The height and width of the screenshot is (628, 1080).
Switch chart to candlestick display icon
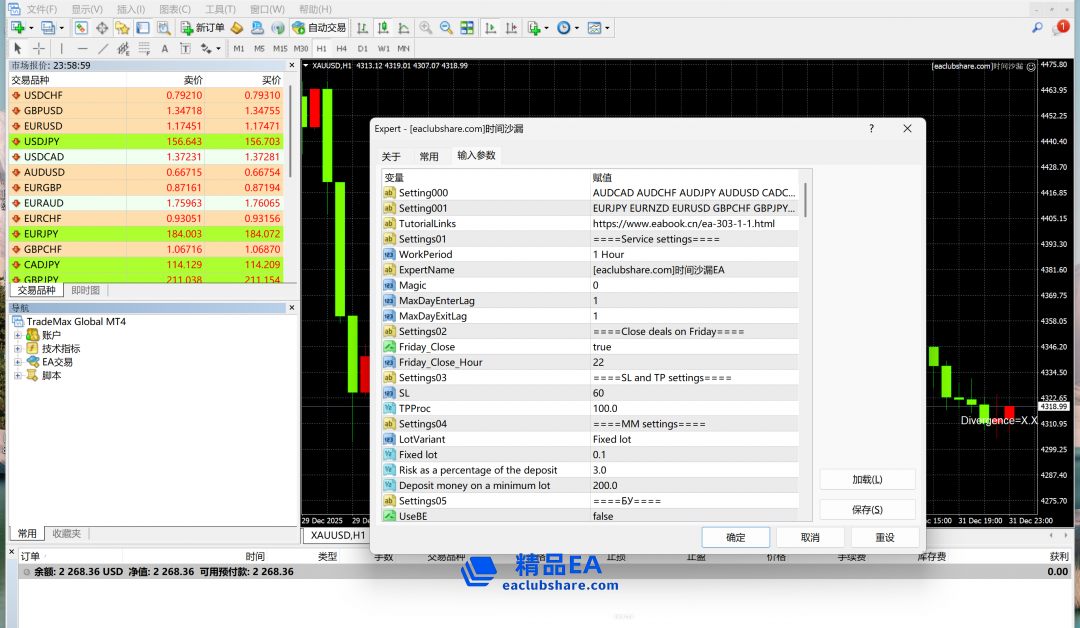[x=382, y=28]
